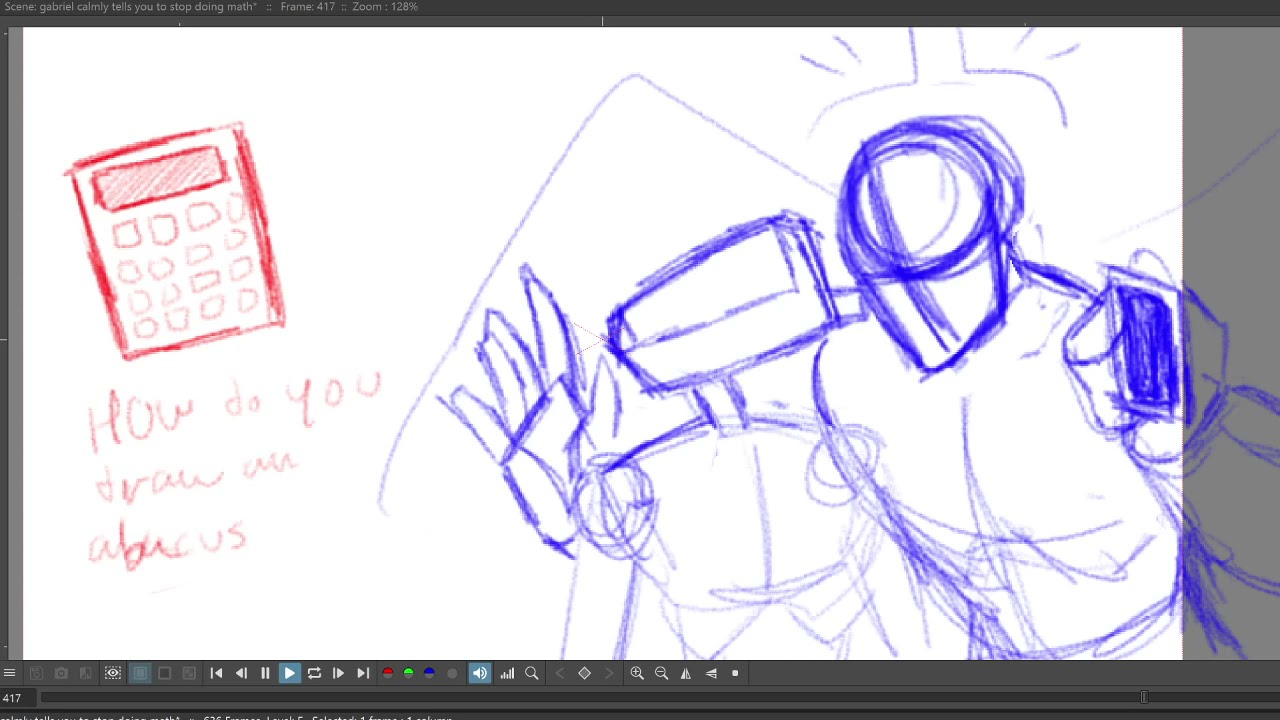
Task: Toggle the red channel display
Action: [388, 673]
